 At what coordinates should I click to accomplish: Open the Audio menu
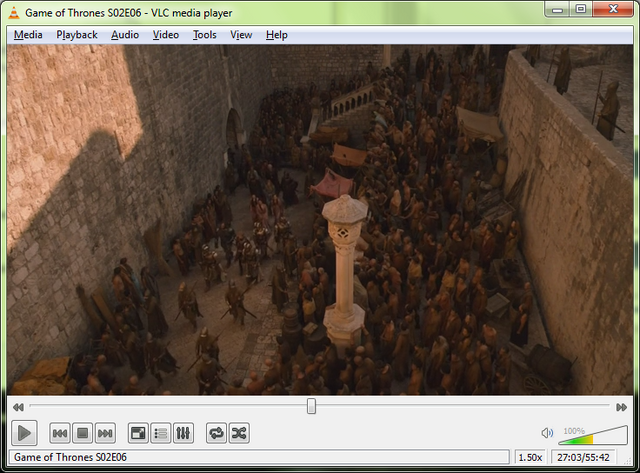(x=125, y=35)
